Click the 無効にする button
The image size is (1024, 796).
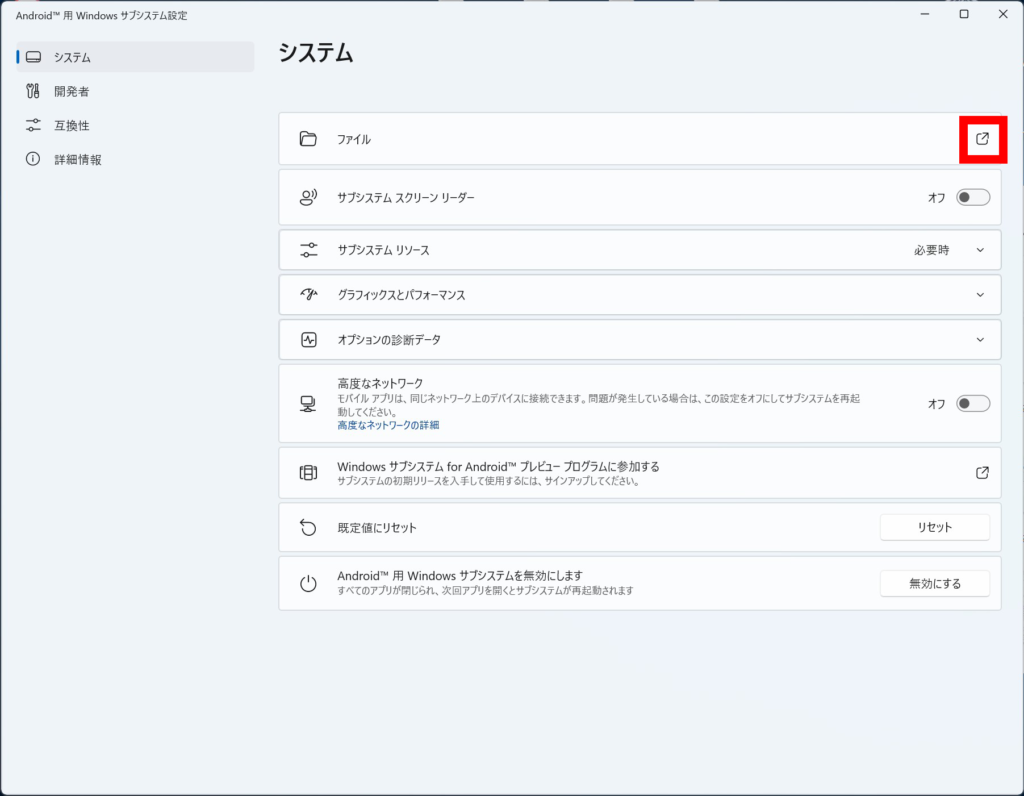pyautogui.click(x=935, y=583)
